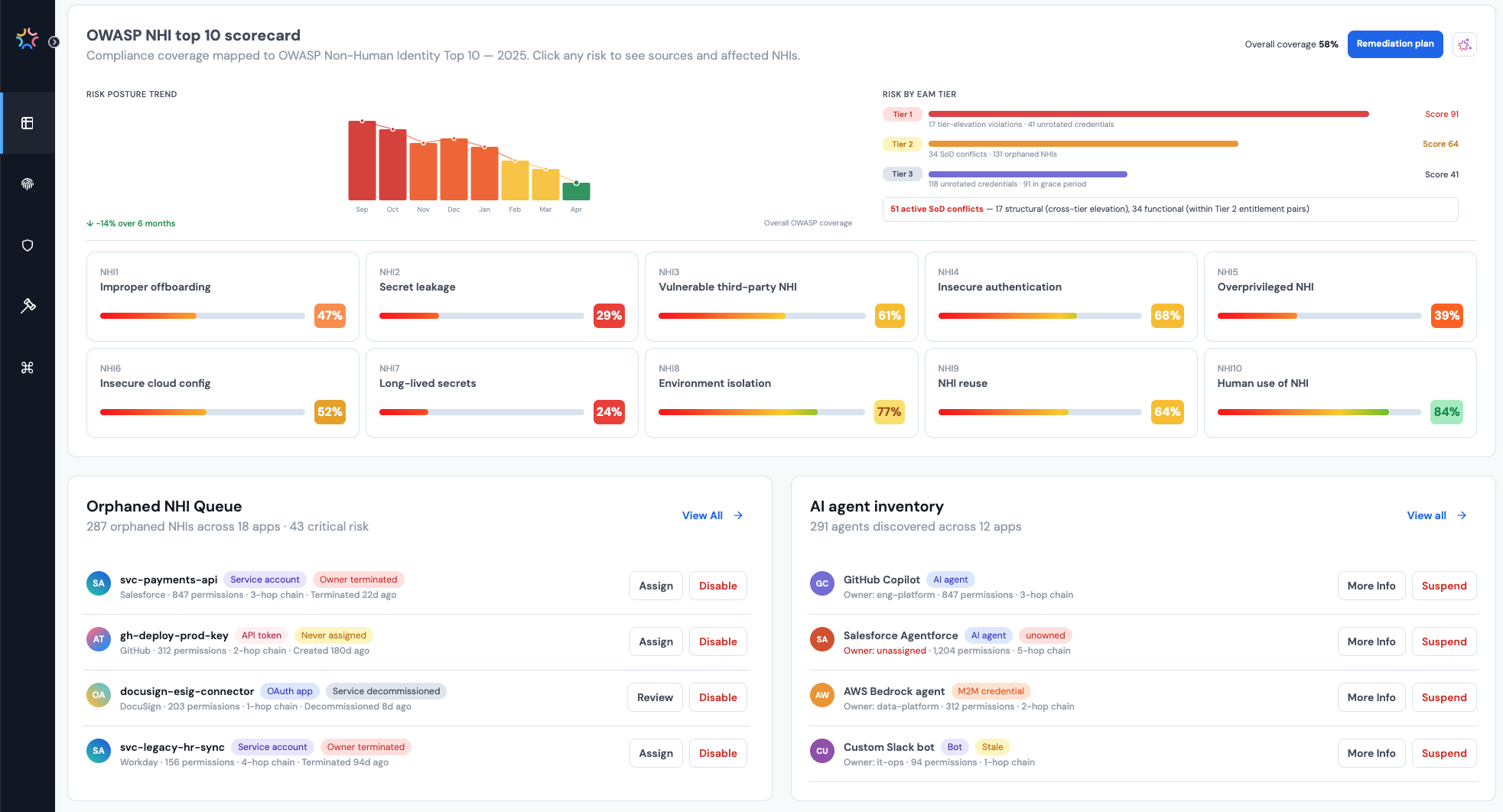
Task: Open the NHI2 Secret leakage card
Action: (502, 297)
